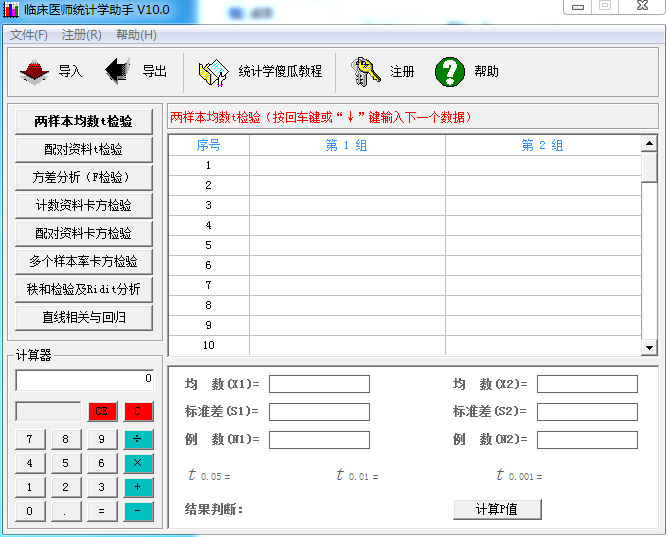Click the multiply (×) calculator key
Viewport: 668px width, 537px height.
[x=138, y=463]
